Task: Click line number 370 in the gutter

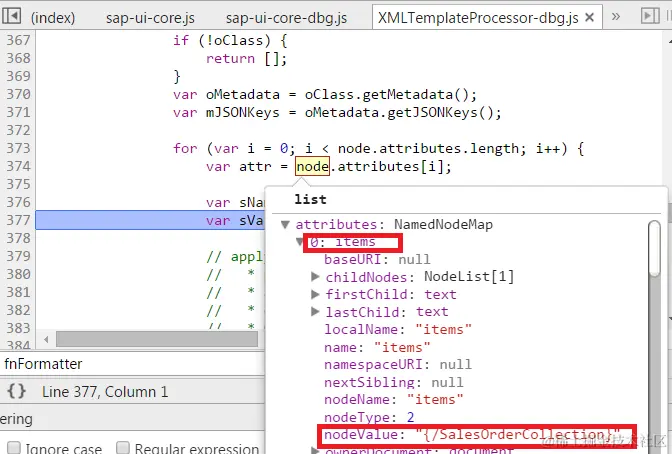Action: click(18, 94)
